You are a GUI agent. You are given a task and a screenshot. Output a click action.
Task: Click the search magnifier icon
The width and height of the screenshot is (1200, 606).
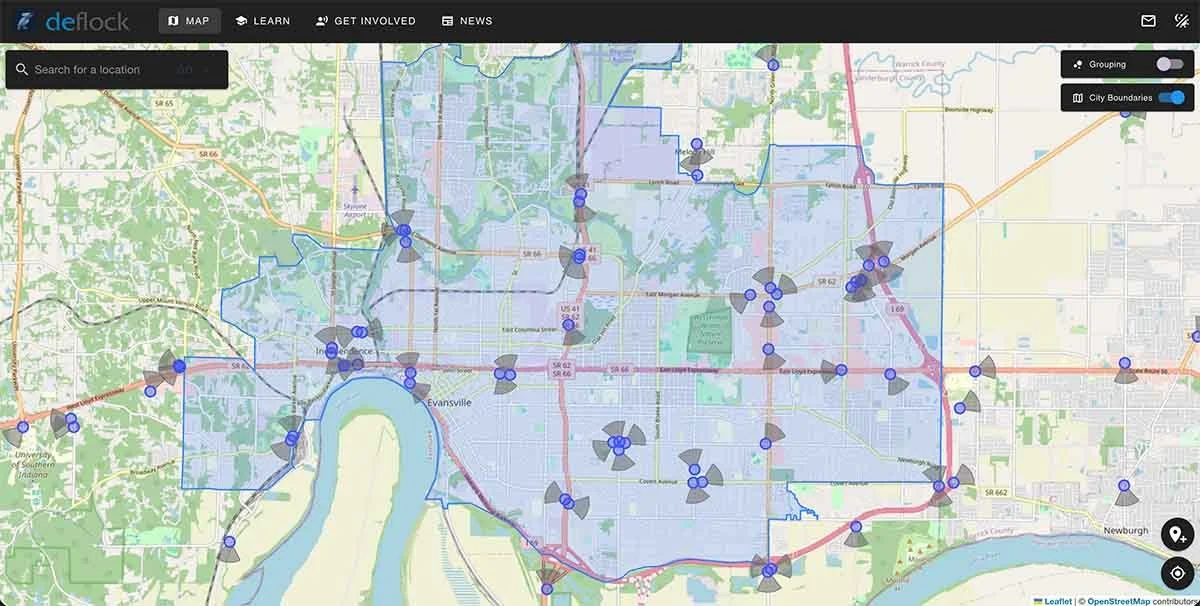click(x=24, y=68)
